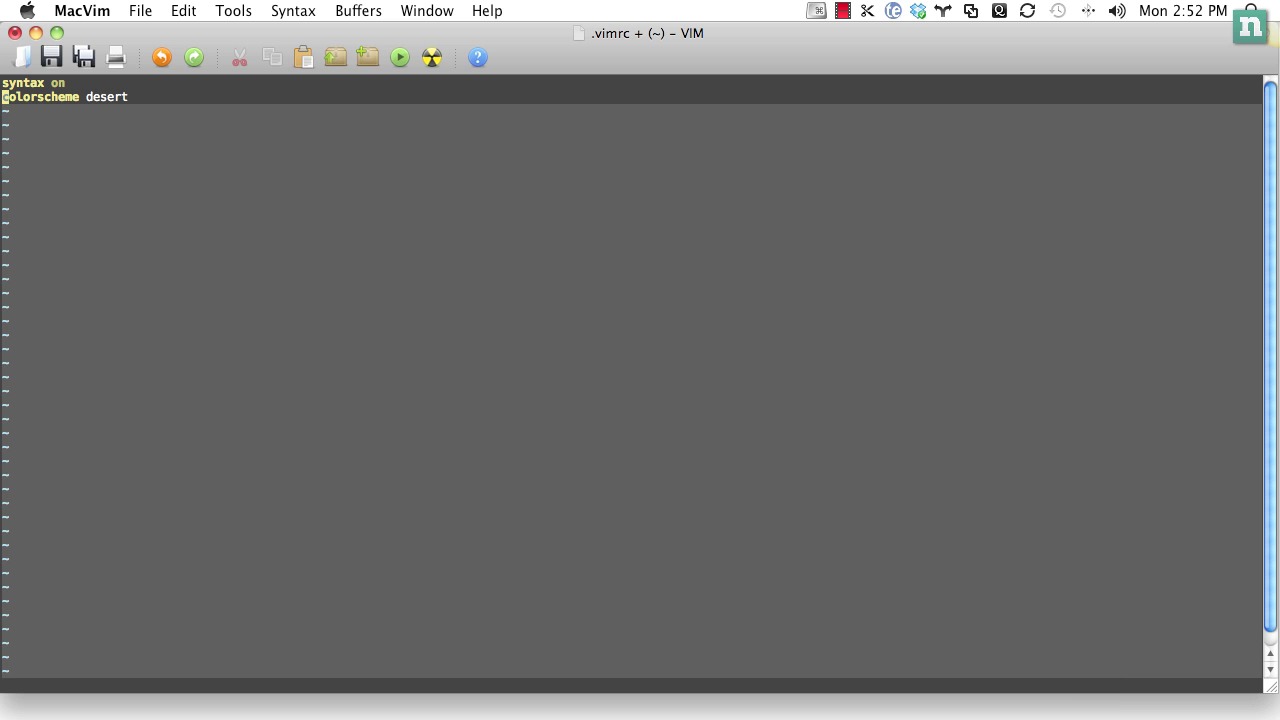
Task: Open the Window menu
Action: (427, 11)
